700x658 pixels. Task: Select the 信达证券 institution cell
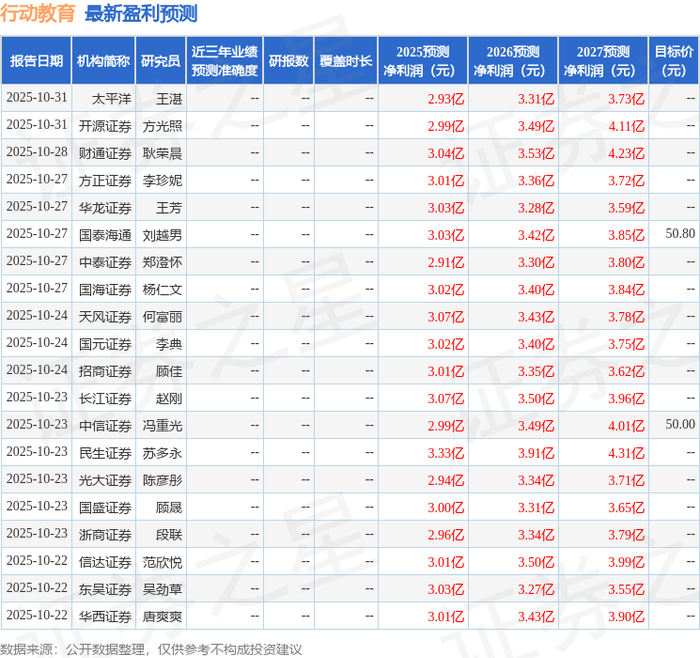tap(105, 562)
